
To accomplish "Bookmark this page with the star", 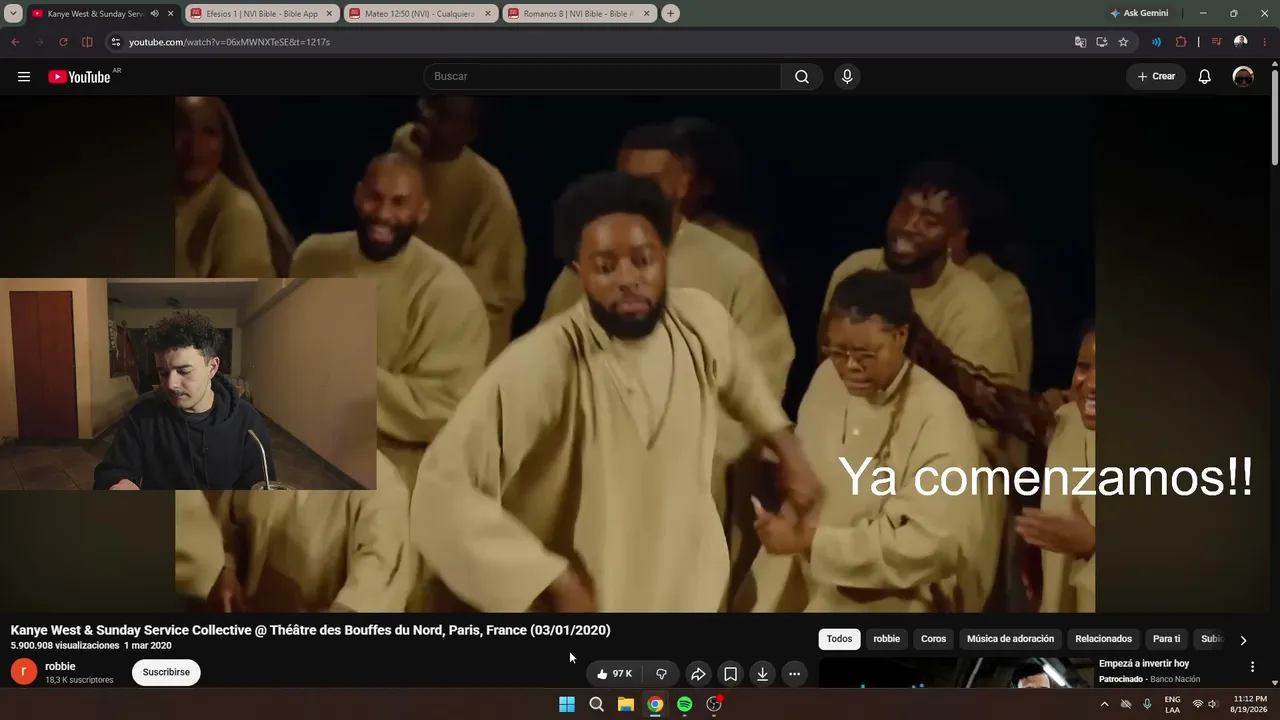I will (1123, 42).
